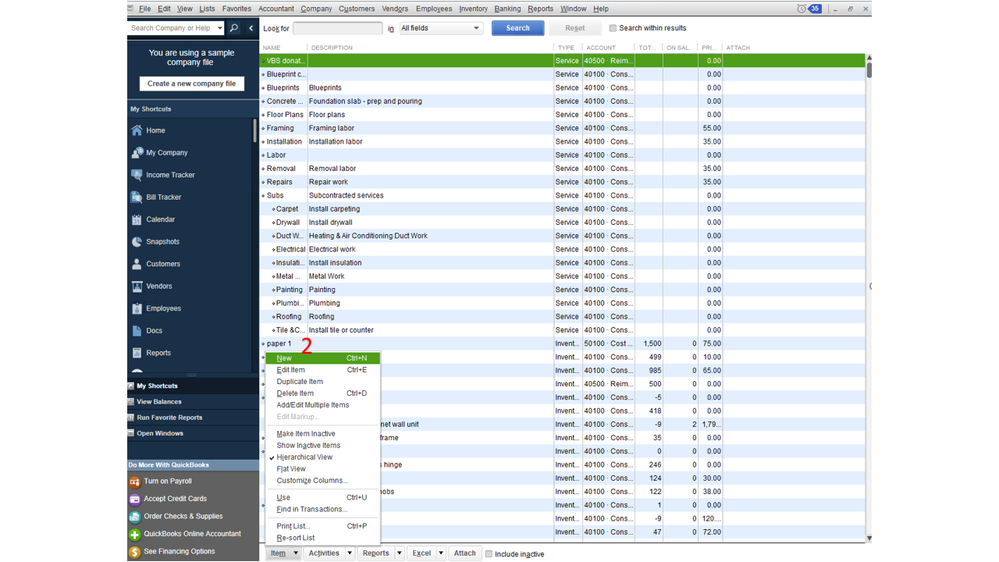Choose Add/Edit Multiple Items
999x562 pixels.
click(x=322, y=405)
